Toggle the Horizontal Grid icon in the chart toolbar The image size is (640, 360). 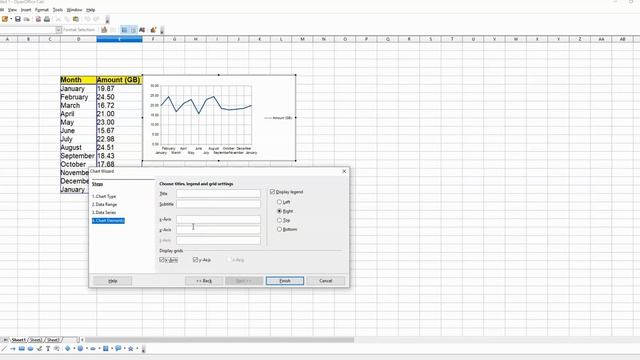tap(124, 30)
